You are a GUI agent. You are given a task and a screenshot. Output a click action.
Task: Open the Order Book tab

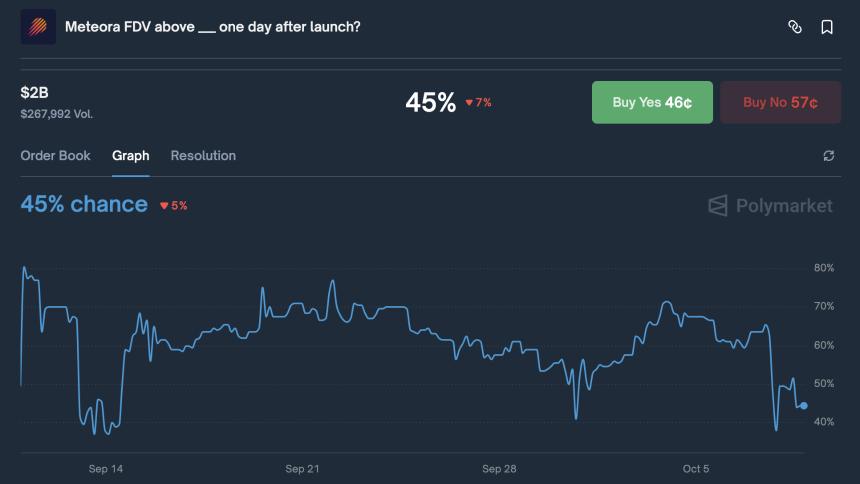(x=55, y=156)
